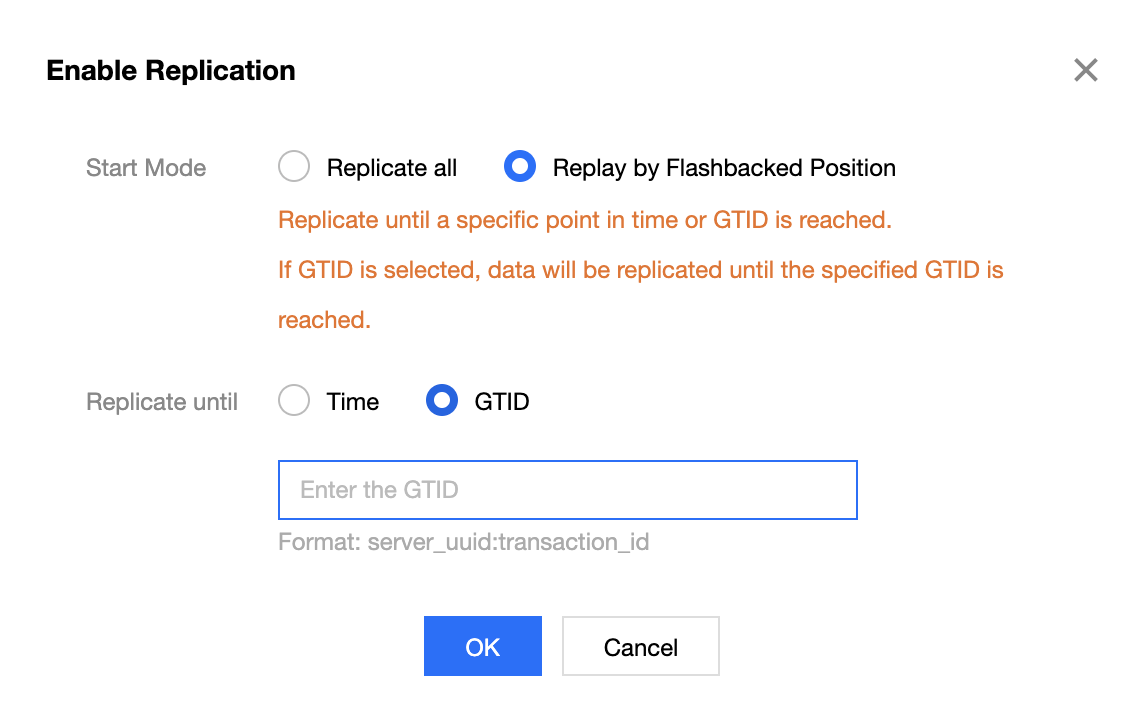Click the "Replicate all" option label text
Viewport: 1144px width, 722px height.
click(x=391, y=168)
